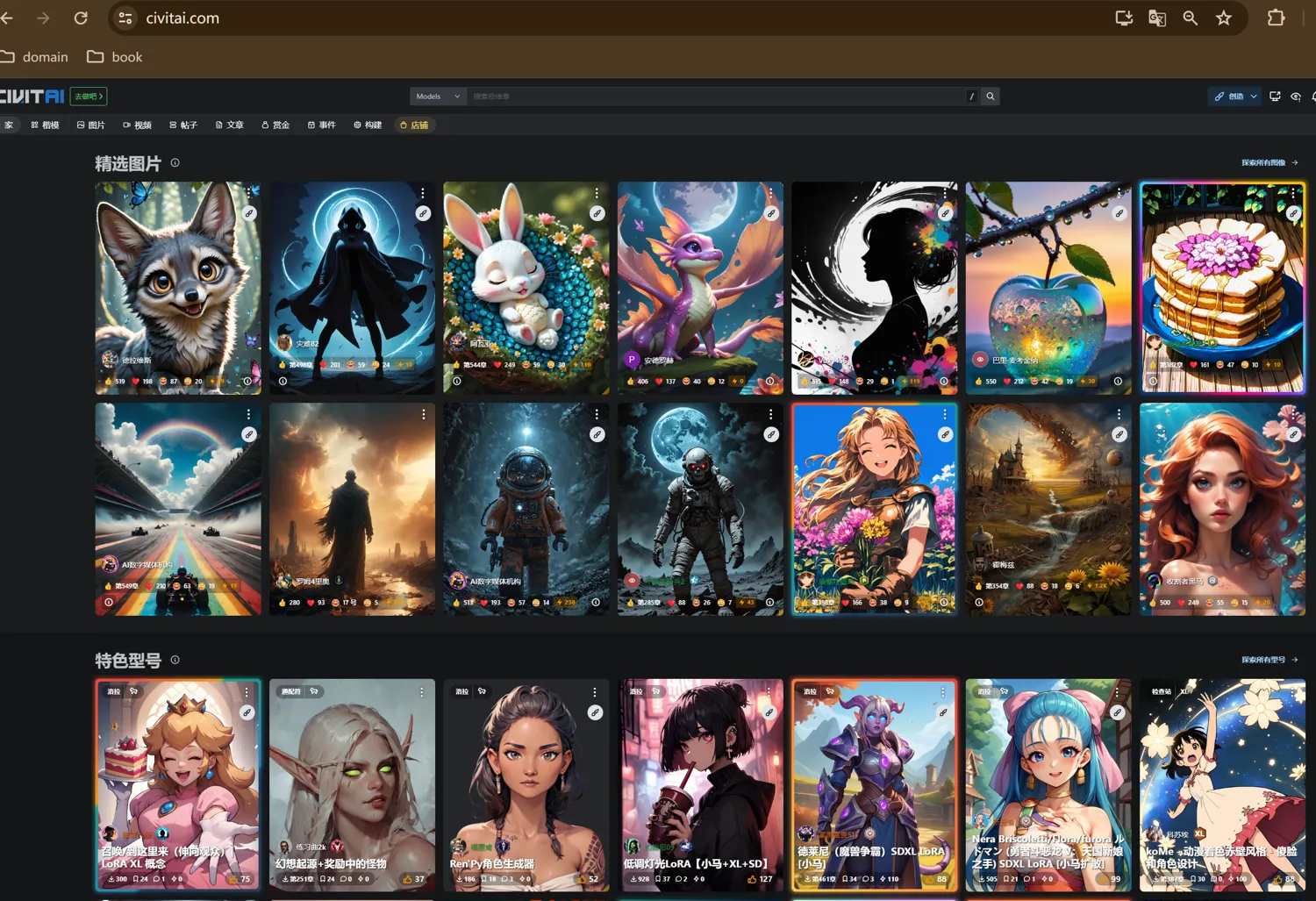This screenshot has width=1316, height=901.
Task: Open the yellow 店铺 shop tab
Action: [414, 125]
